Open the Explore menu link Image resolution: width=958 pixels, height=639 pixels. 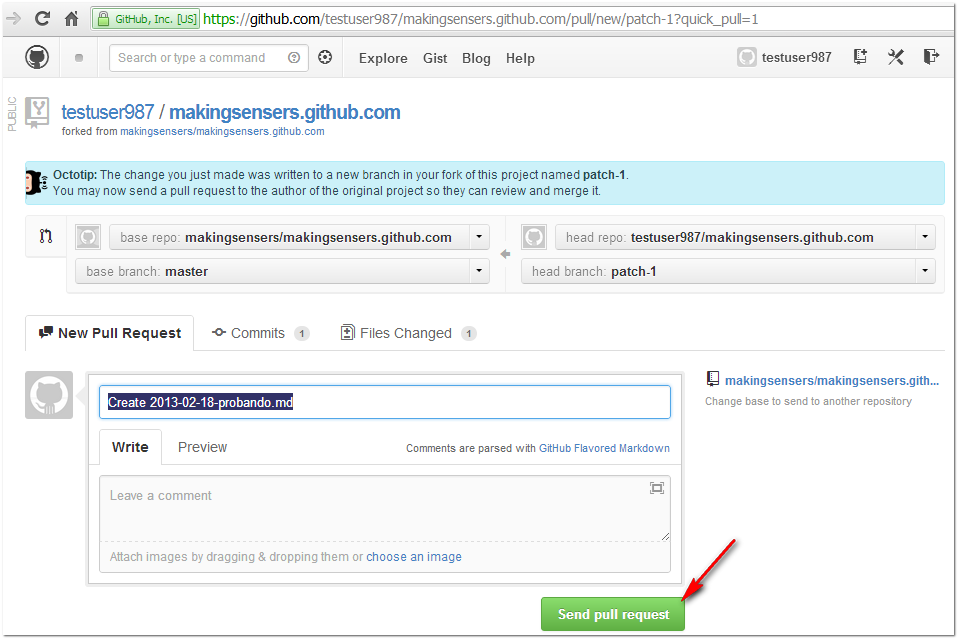coord(383,58)
